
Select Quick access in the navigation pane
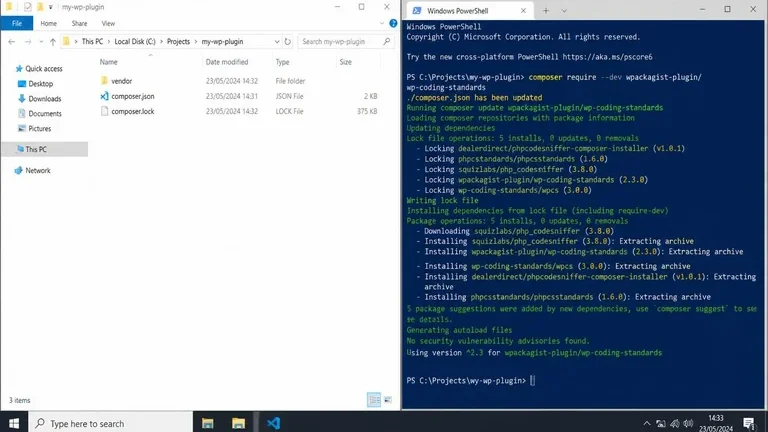44,69
